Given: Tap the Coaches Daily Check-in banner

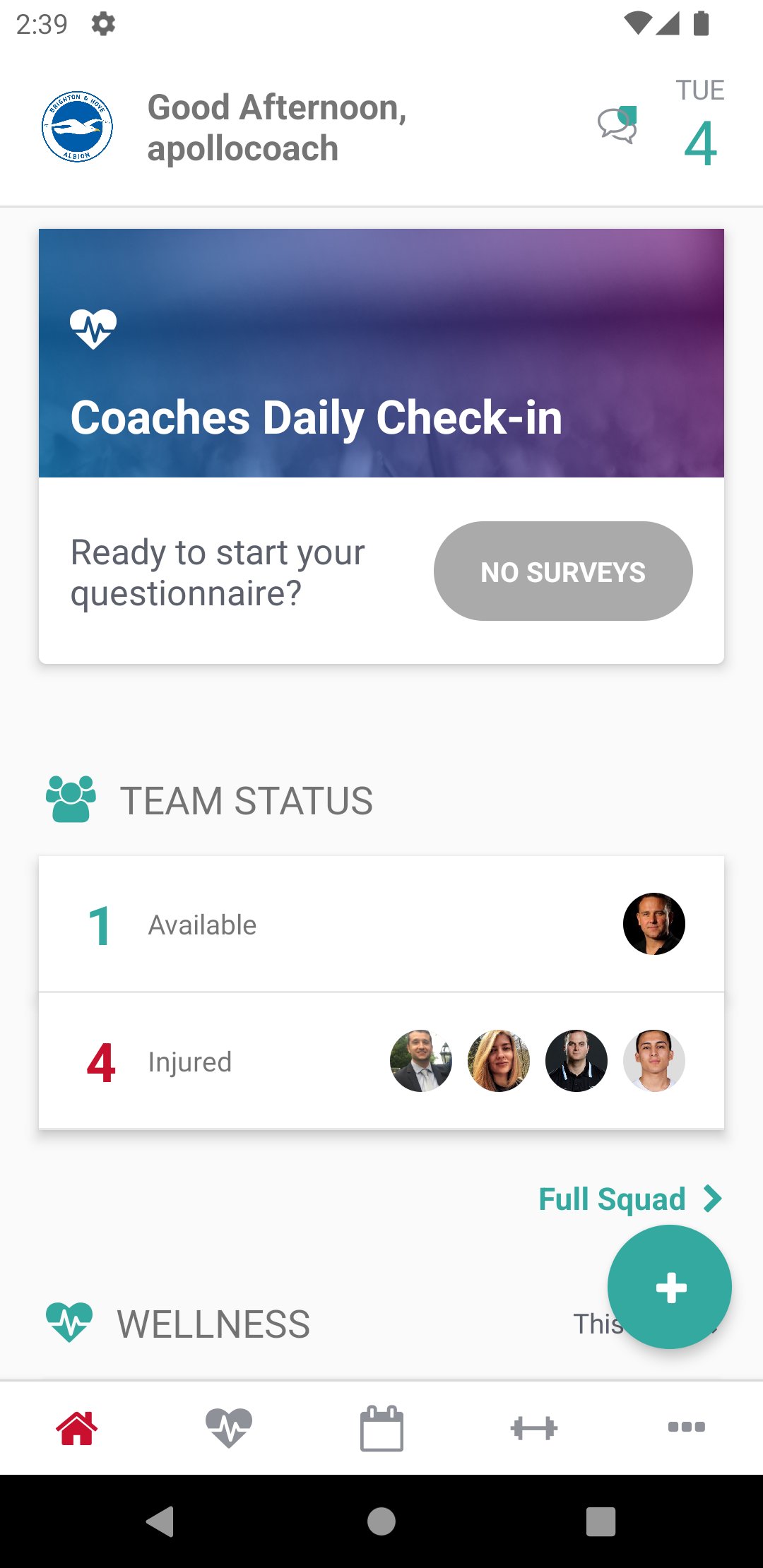Looking at the screenshot, I should coord(381,353).
